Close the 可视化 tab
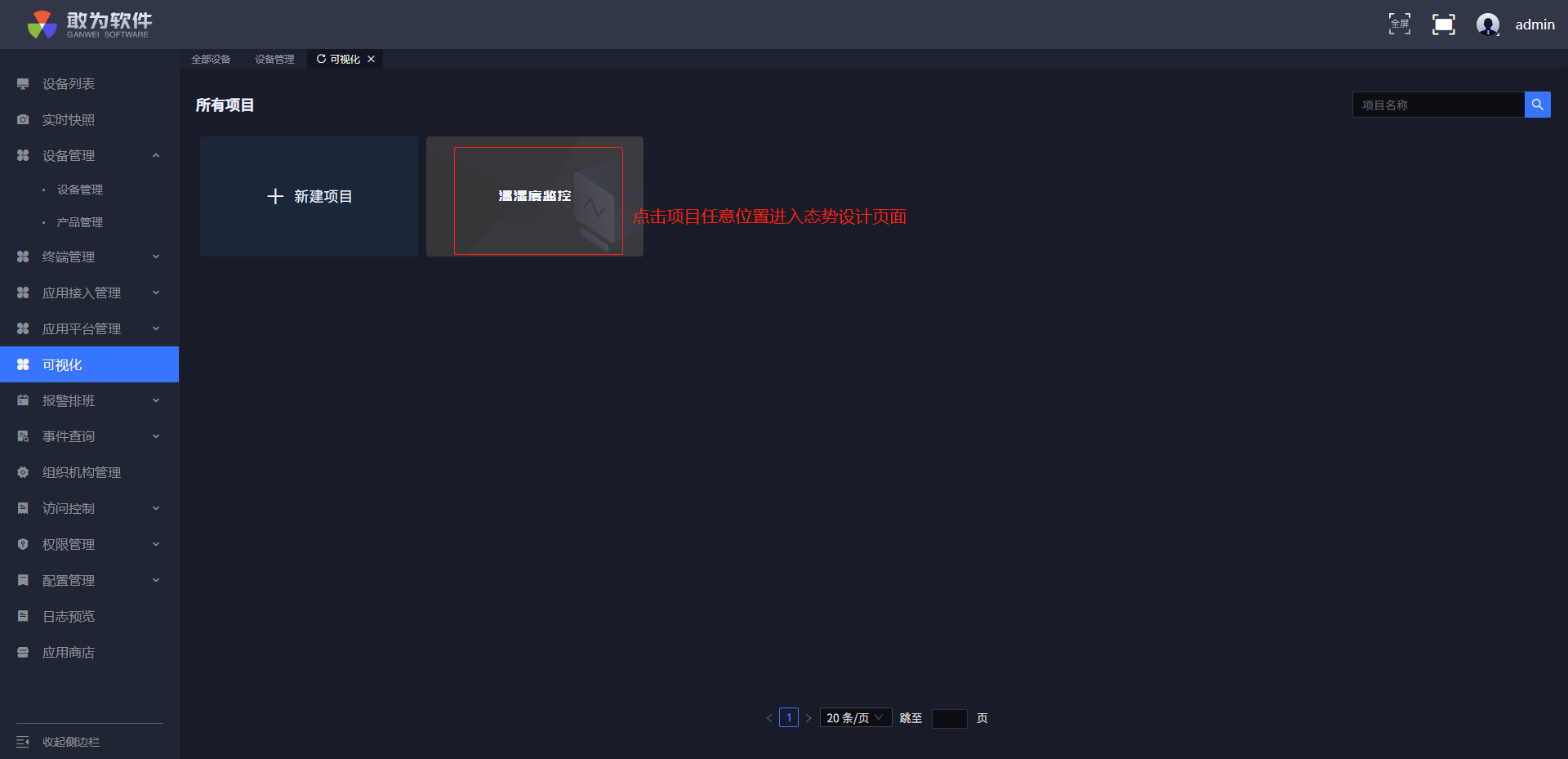Screen dimensions: 1568x759 [371, 59]
